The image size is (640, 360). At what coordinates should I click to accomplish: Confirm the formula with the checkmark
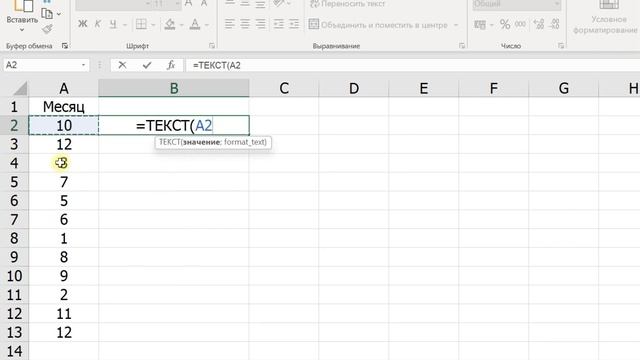tap(147, 65)
